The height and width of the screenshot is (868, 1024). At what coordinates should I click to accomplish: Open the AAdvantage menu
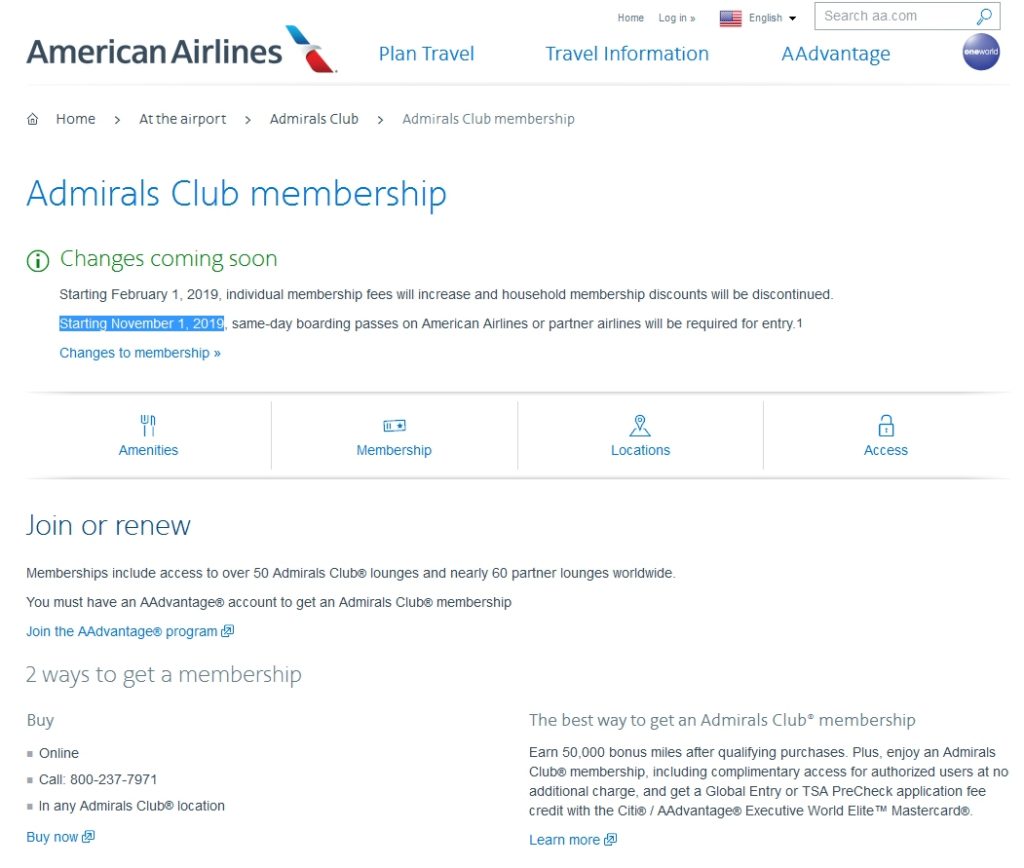tap(835, 53)
